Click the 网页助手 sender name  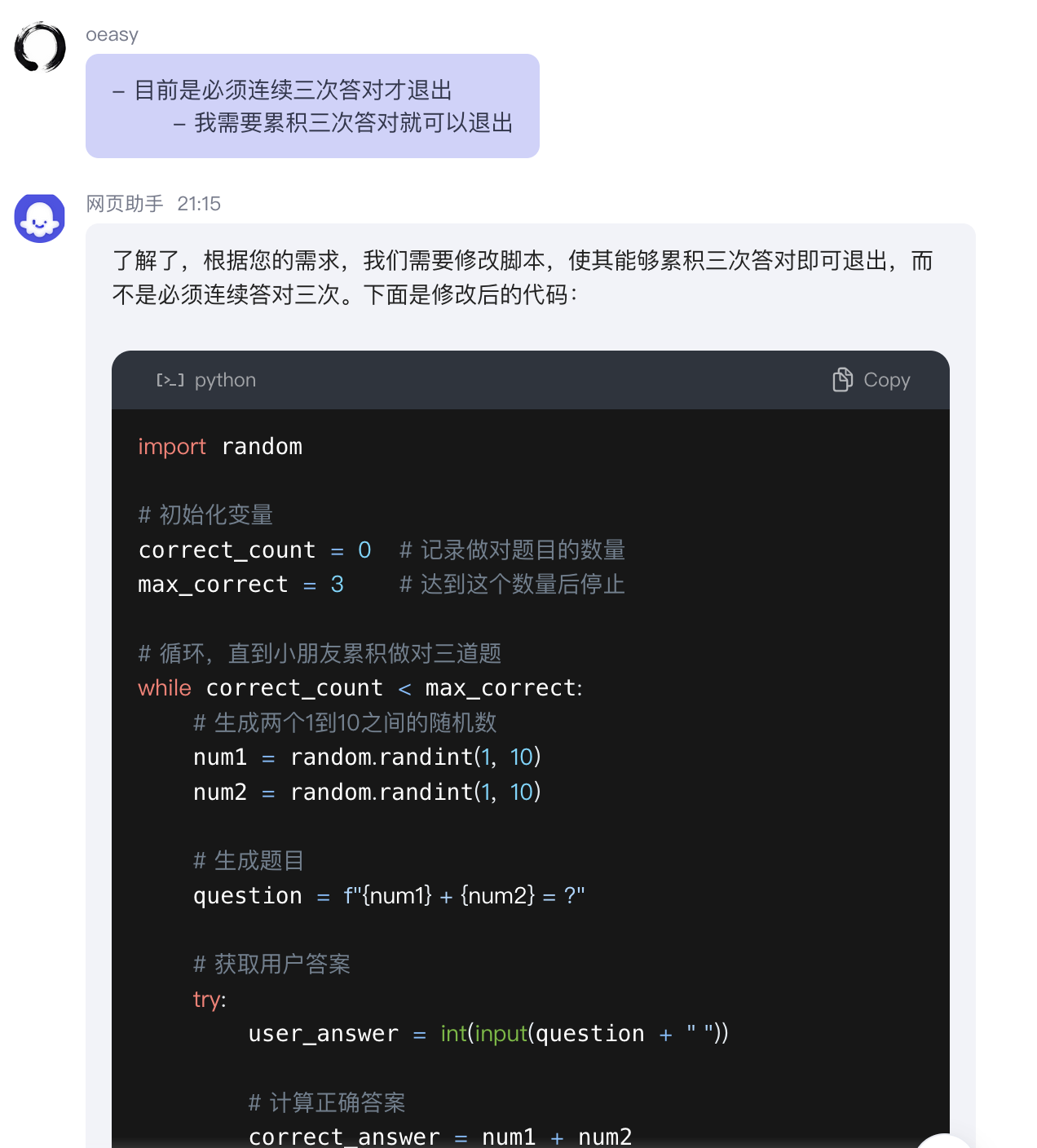pyautogui.click(x=125, y=204)
